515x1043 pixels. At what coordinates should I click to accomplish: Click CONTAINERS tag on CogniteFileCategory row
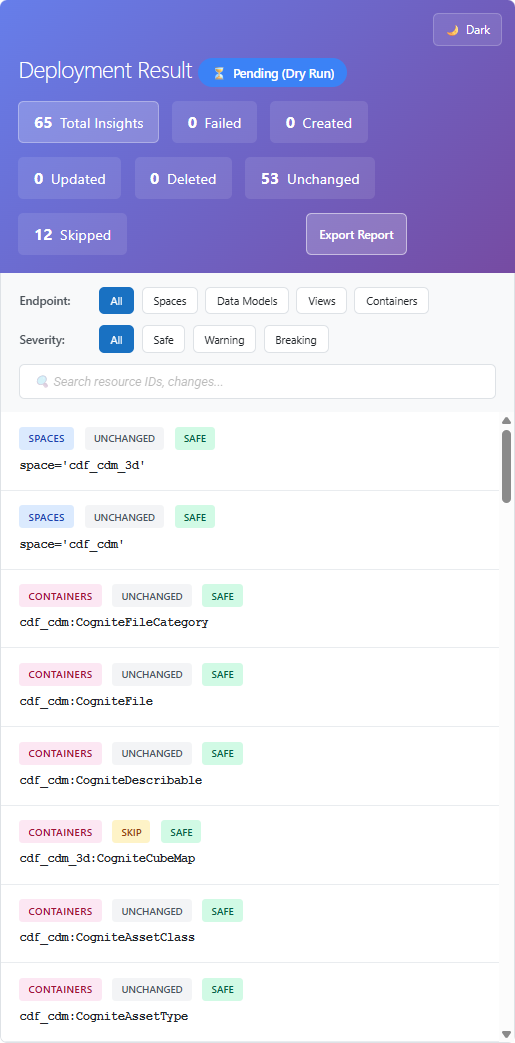[x=61, y=596]
